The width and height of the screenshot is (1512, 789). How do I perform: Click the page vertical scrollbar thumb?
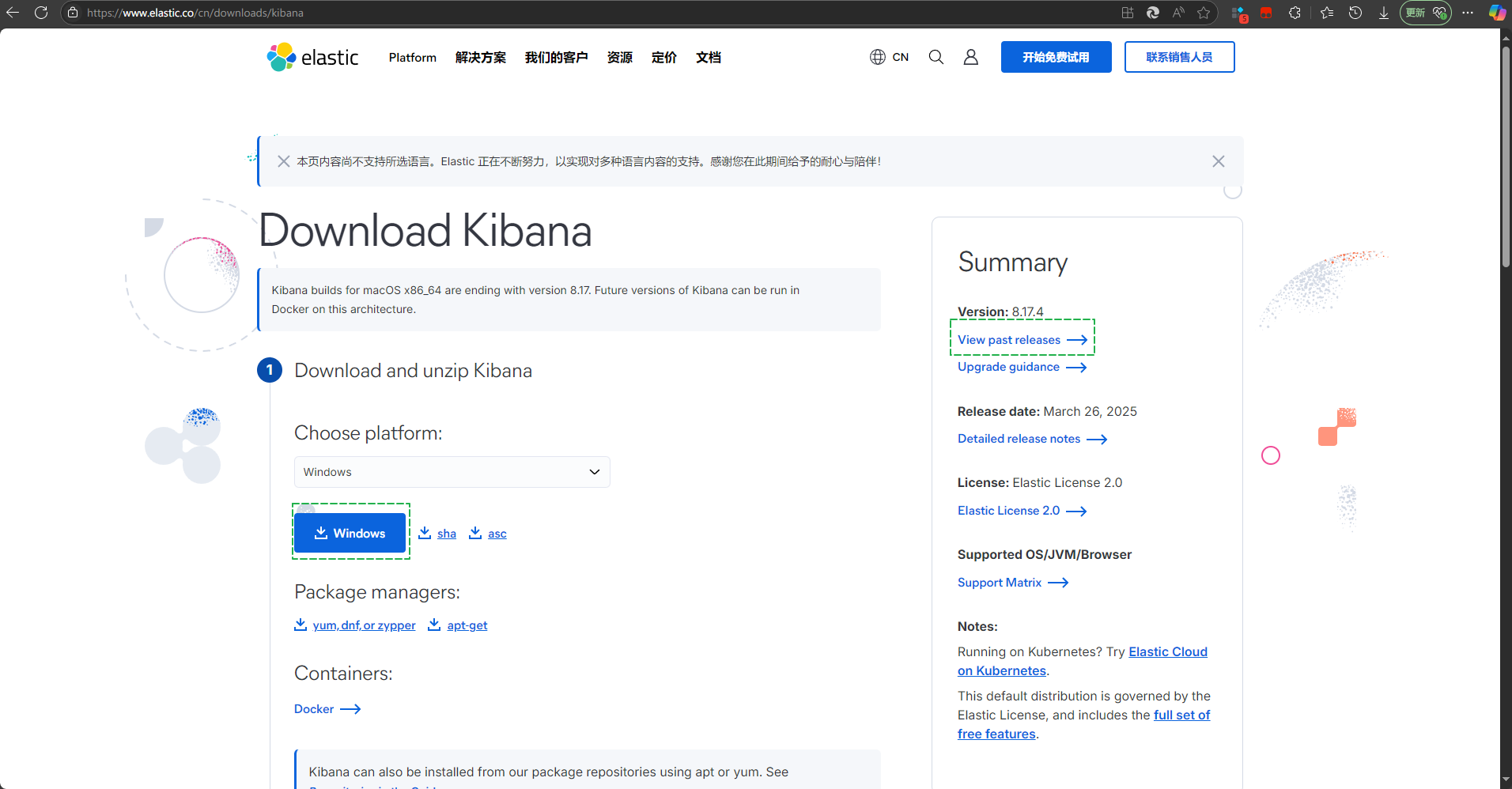(x=1506, y=158)
